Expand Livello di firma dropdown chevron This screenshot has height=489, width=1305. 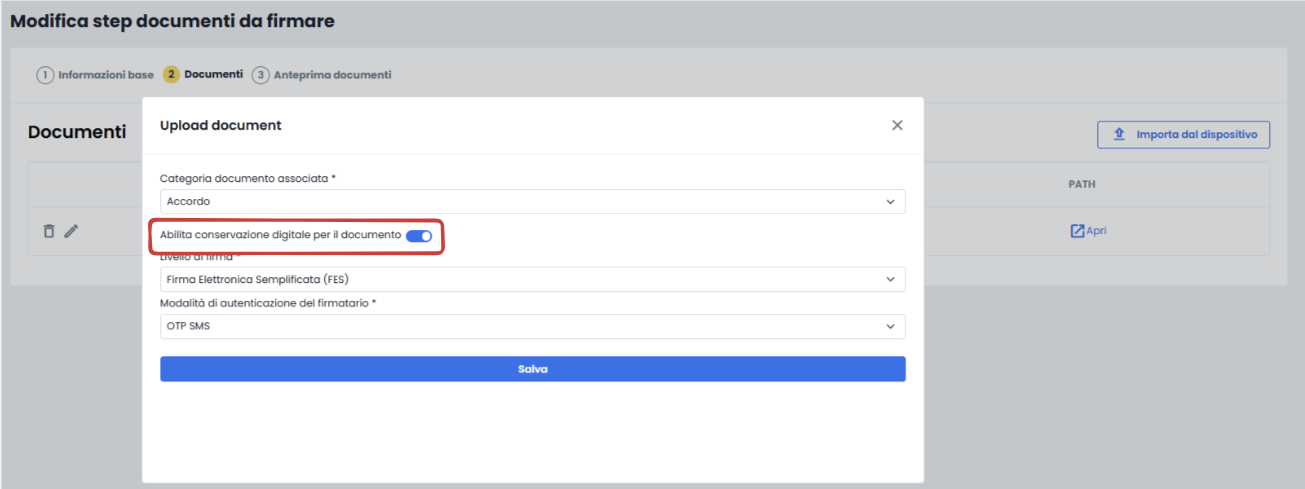coord(890,279)
